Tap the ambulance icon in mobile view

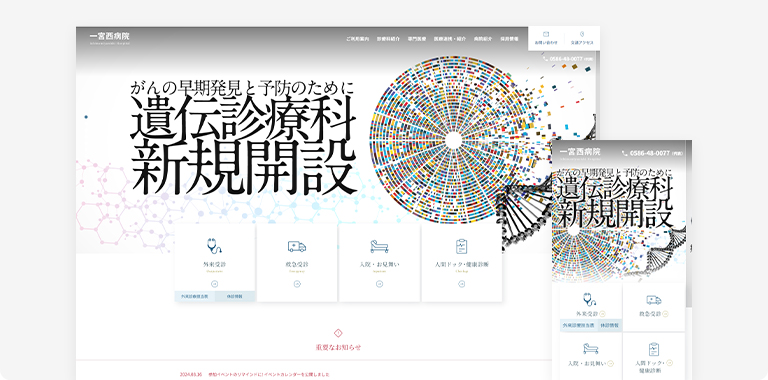click(654, 300)
